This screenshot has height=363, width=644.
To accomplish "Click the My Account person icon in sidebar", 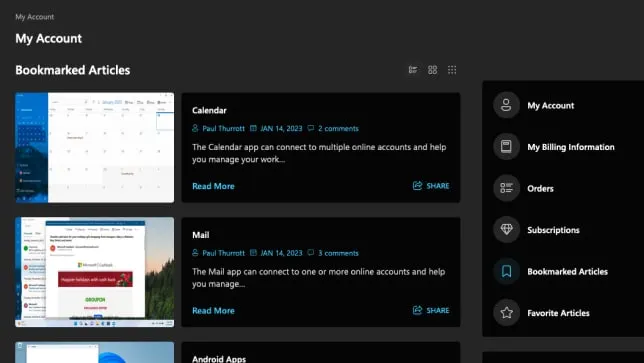I will [506, 105].
